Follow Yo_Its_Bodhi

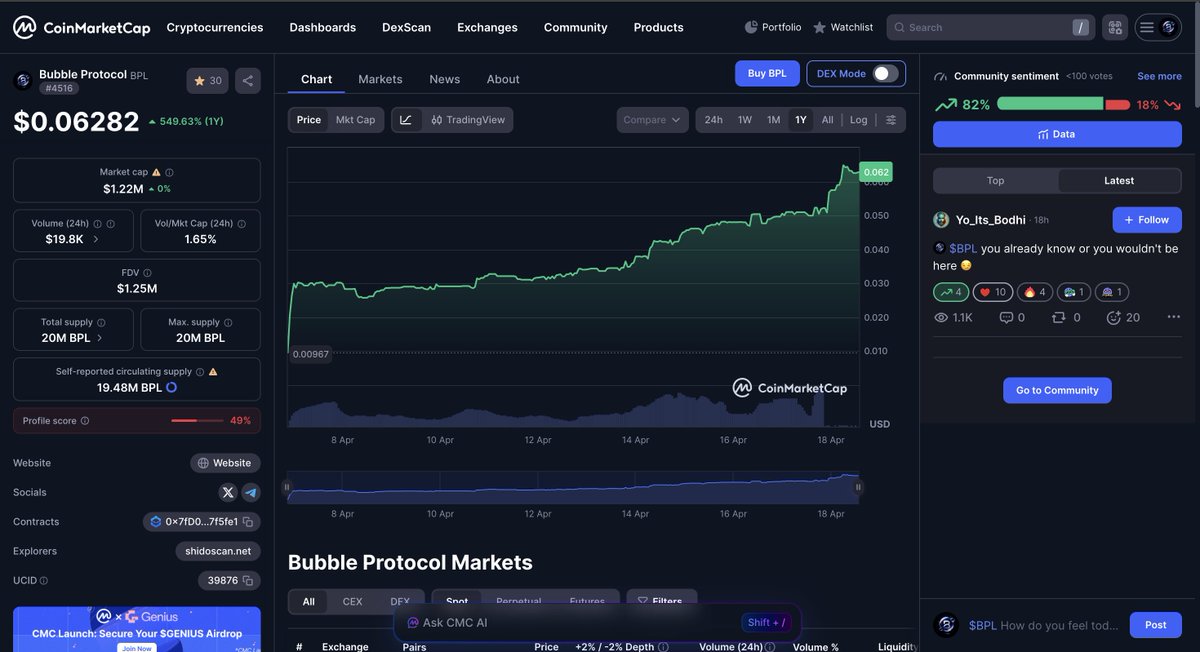click(1147, 220)
